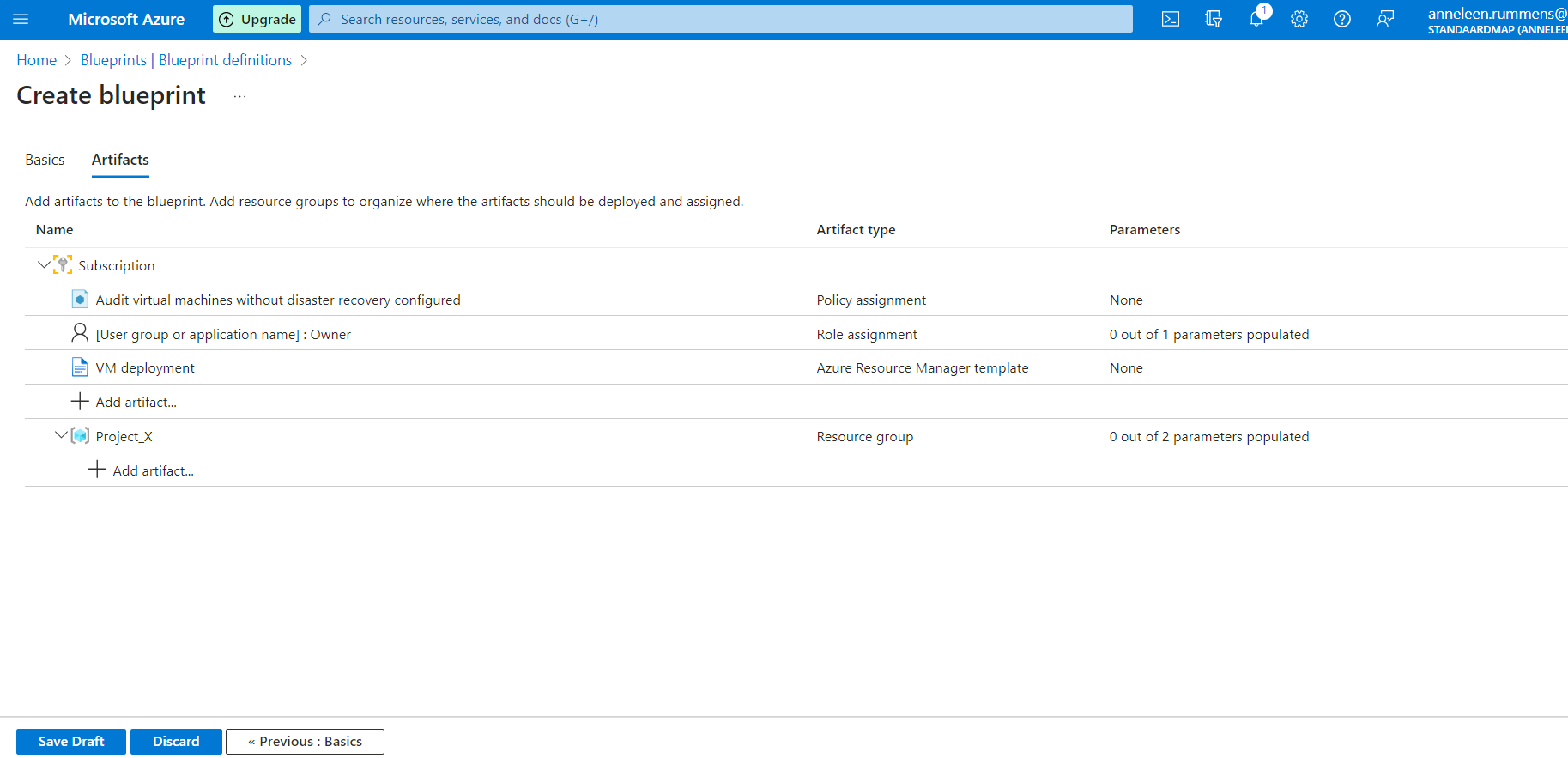Click the VM deployment template icon

coord(80,367)
